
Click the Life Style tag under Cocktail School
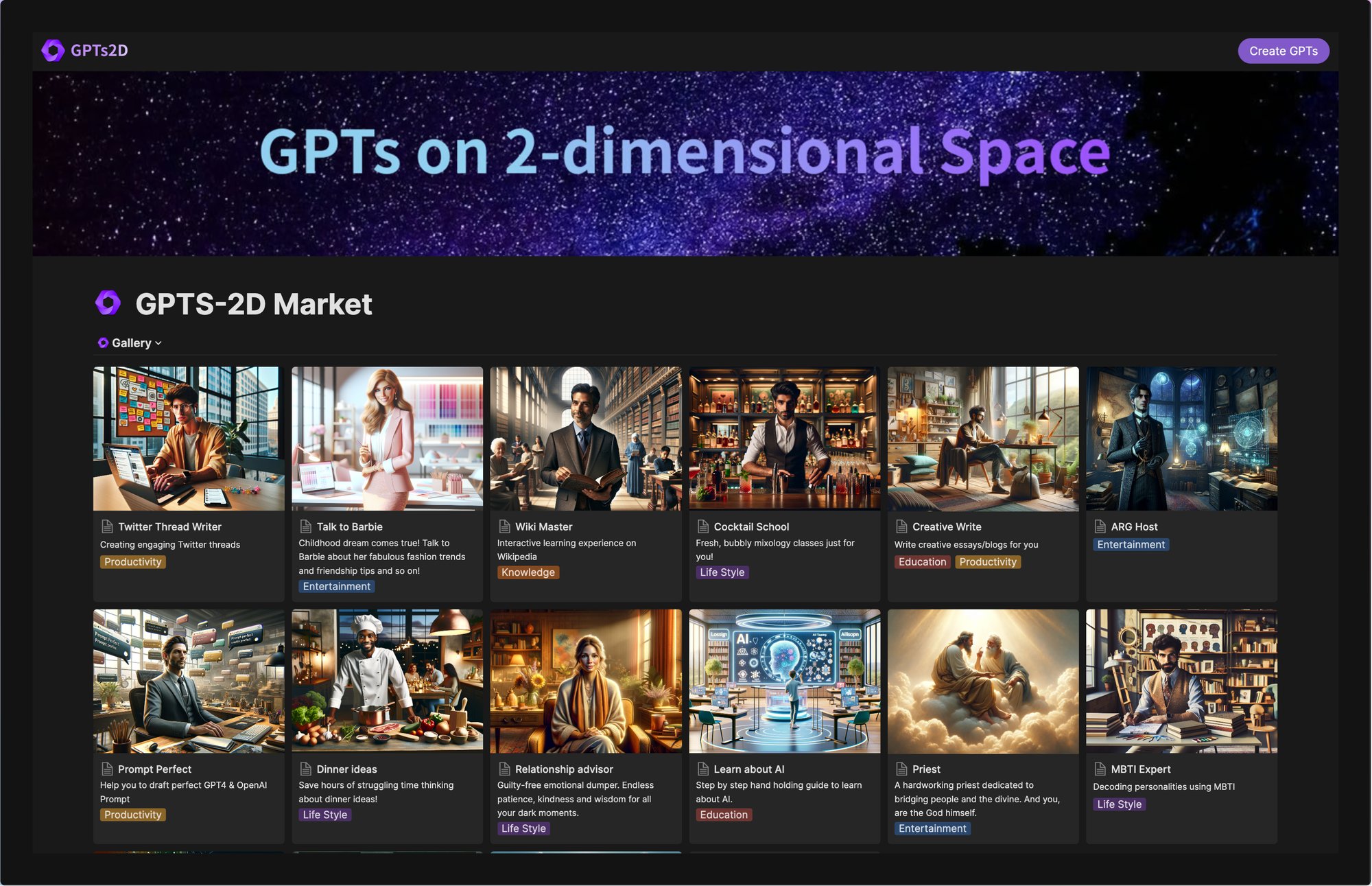point(721,572)
